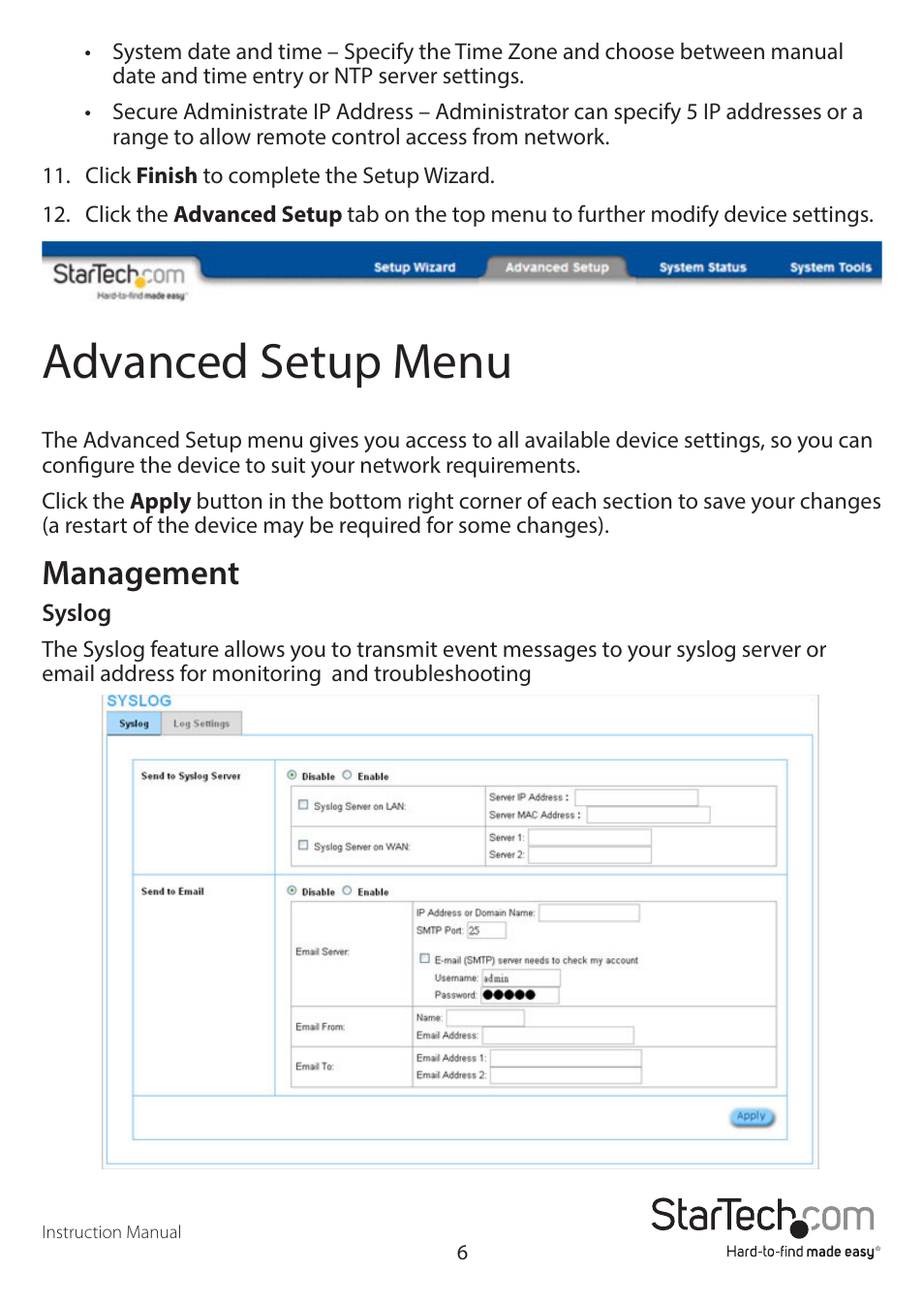Click the SYSLOG section heading
Image resolution: width=924 pixels, height=1303 pixels.
[x=139, y=700]
